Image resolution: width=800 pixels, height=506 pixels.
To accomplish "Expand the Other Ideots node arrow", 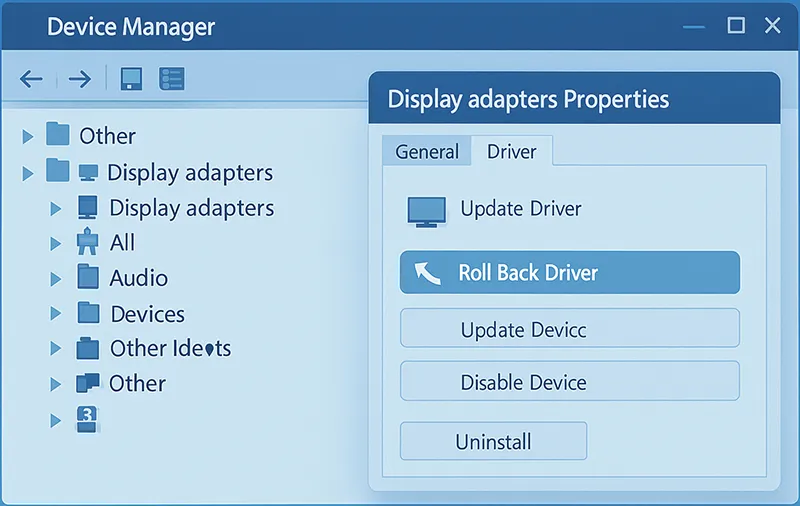I will click(56, 349).
